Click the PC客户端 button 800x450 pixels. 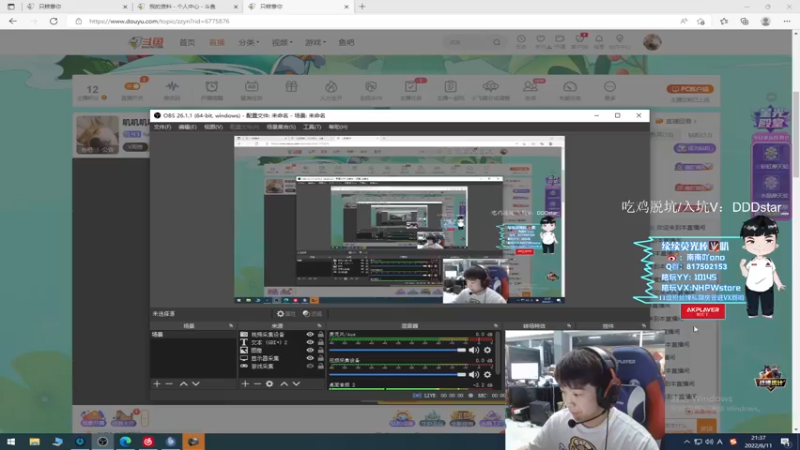pyautogui.click(x=690, y=89)
